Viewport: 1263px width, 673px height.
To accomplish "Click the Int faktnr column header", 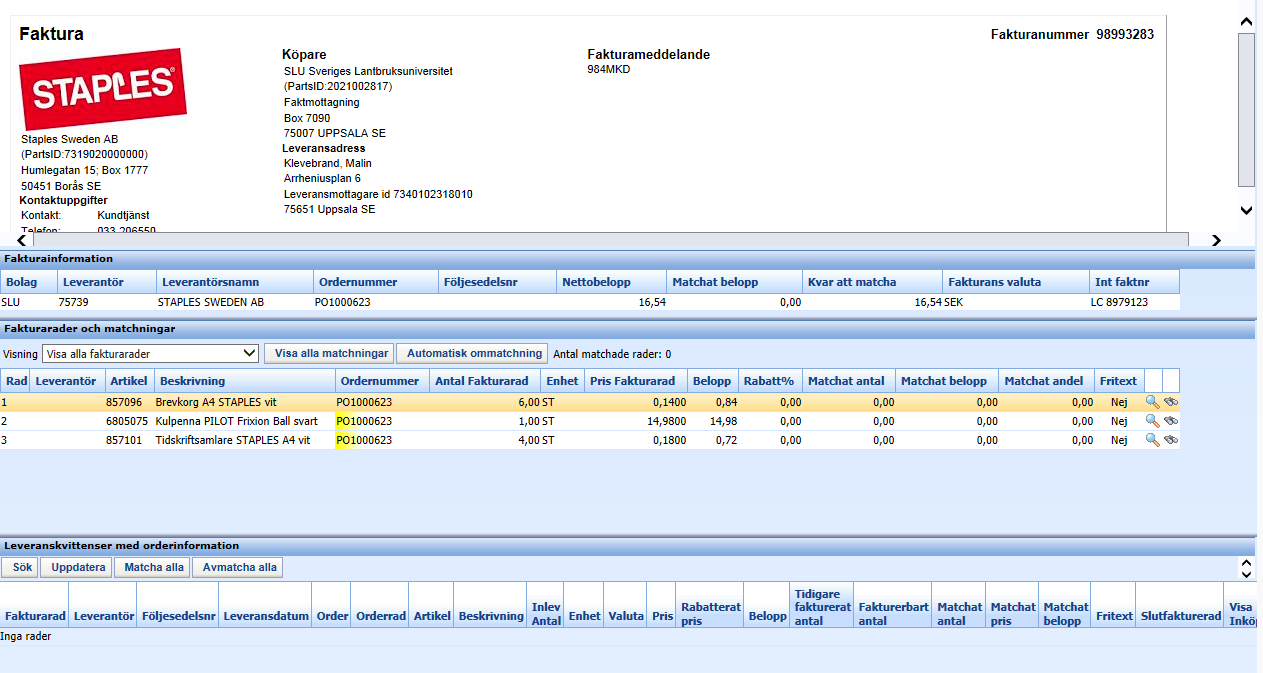I will (1134, 282).
